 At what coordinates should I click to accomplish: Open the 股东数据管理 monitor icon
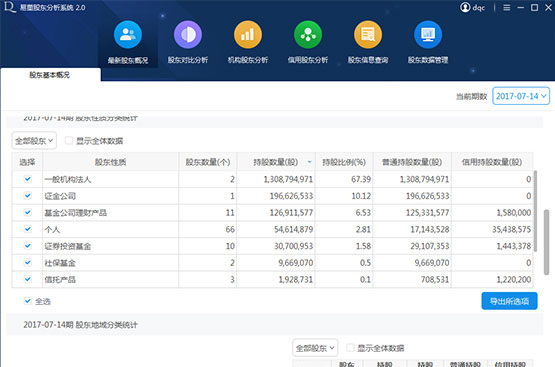tap(428, 35)
